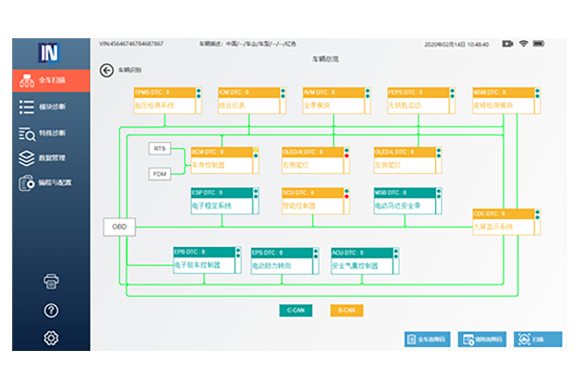Toggle the B-CAN legend filter
This screenshot has width=578, height=388.
click(x=347, y=310)
